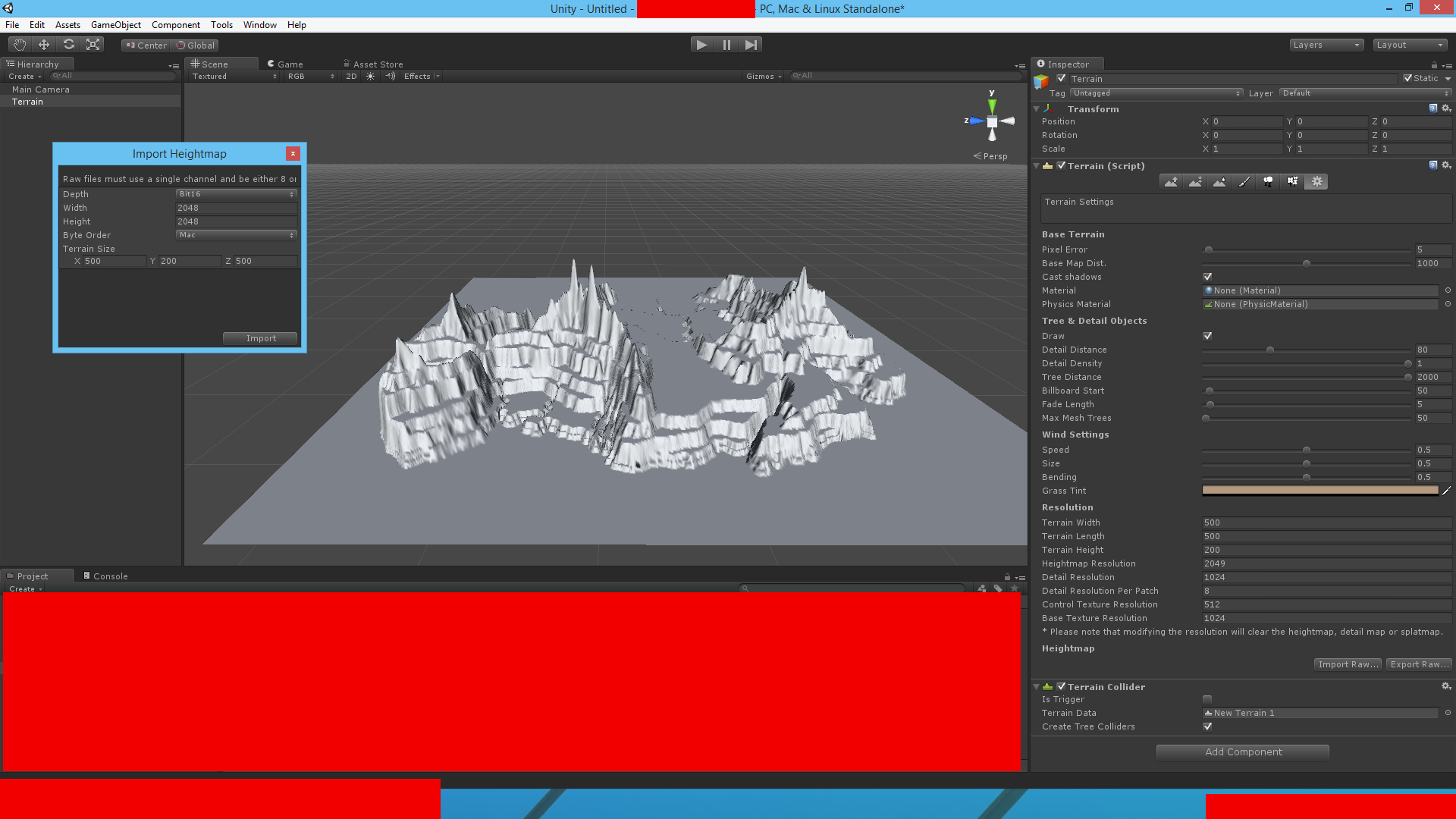The width and height of the screenshot is (1456, 819).
Task: Open Terrain Collider gear menu
Action: pos(1446,686)
